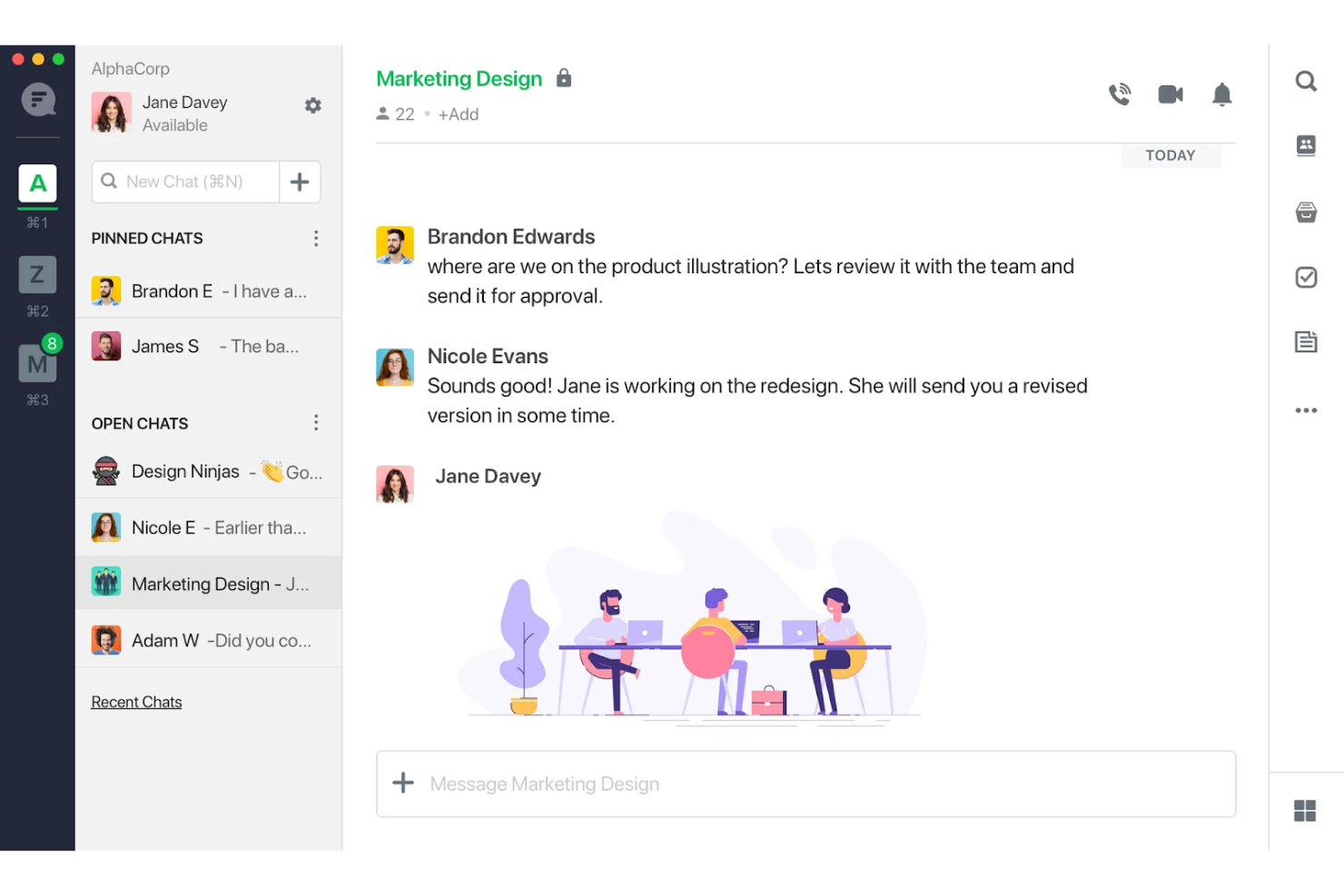Click Jane Davey's avatar in the conversation
This screenshot has height=896, width=1344.
click(x=395, y=484)
